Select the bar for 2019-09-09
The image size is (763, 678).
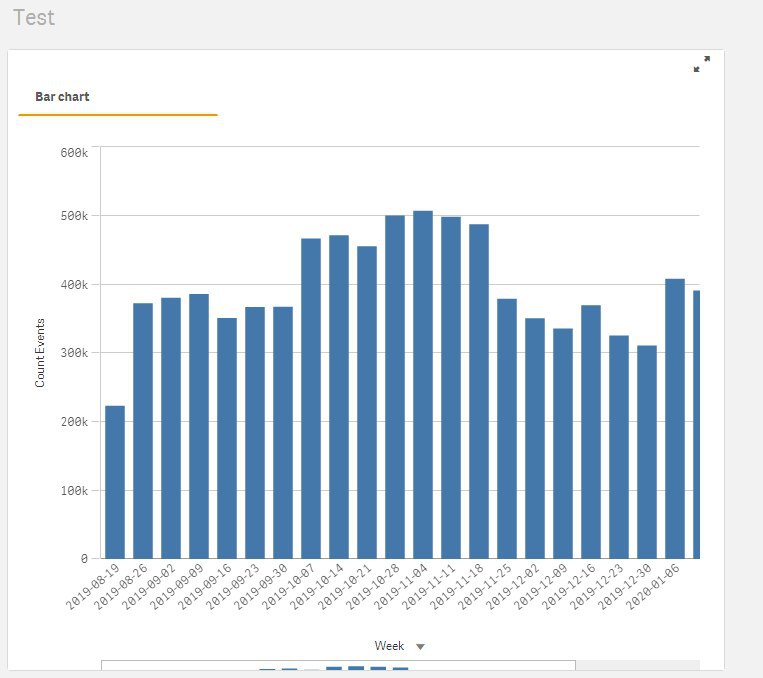tap(199, 426)
